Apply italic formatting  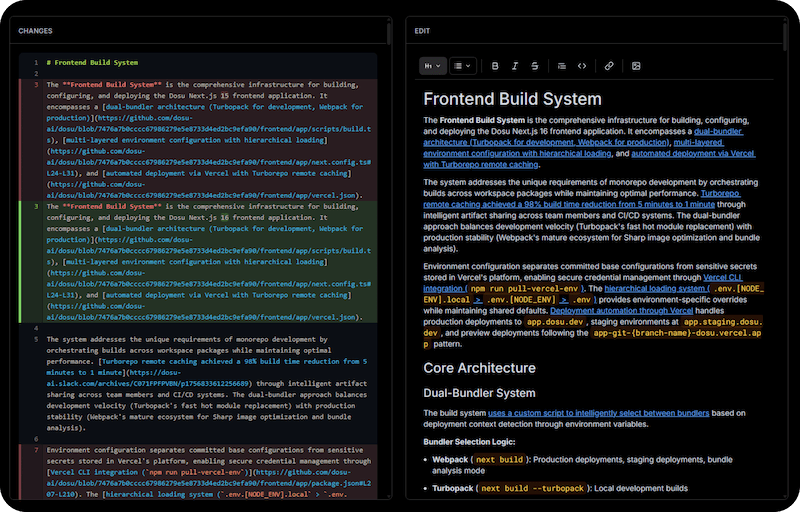click(515, 66)
